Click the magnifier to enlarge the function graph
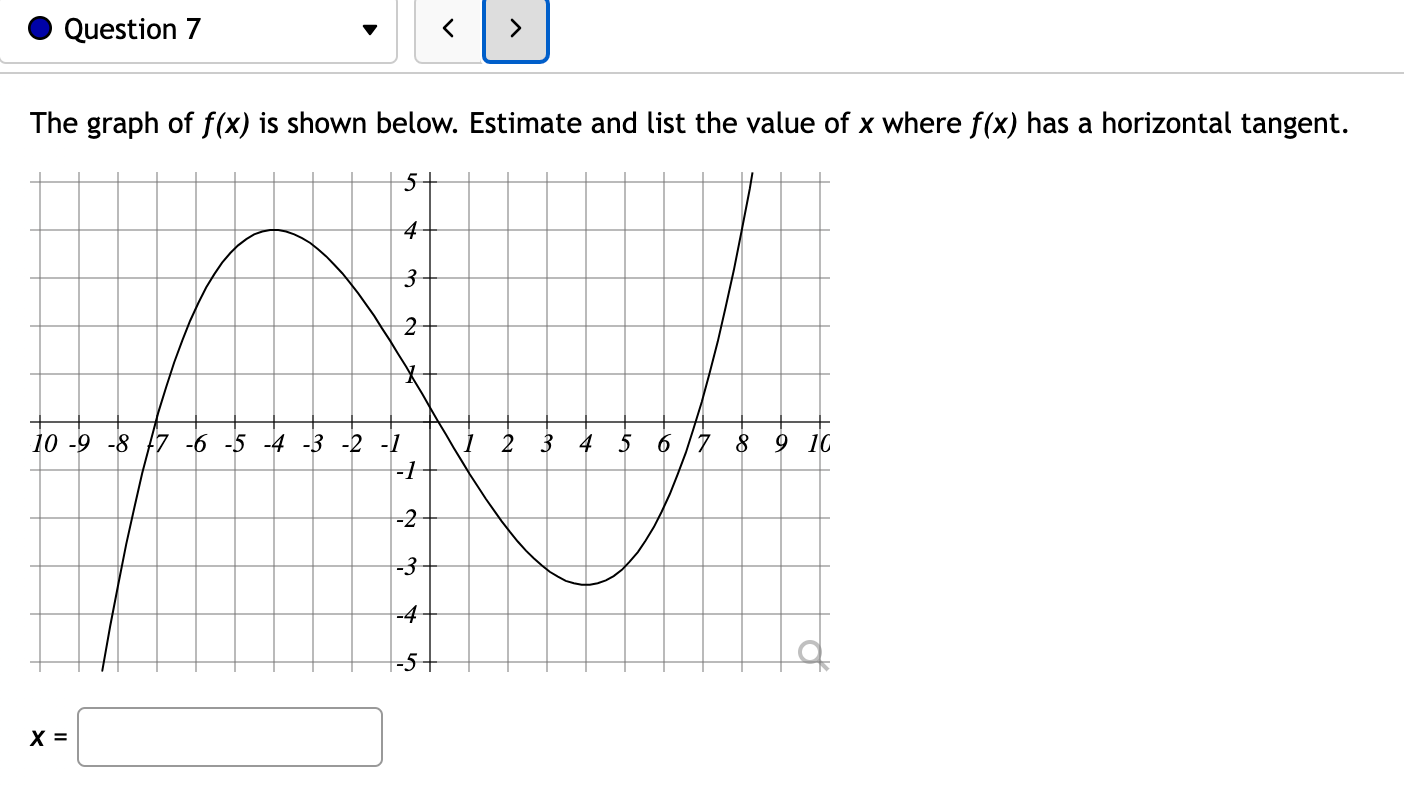Image resolution: width=1404 pixels, height=788 pixels. coord(812,655)
